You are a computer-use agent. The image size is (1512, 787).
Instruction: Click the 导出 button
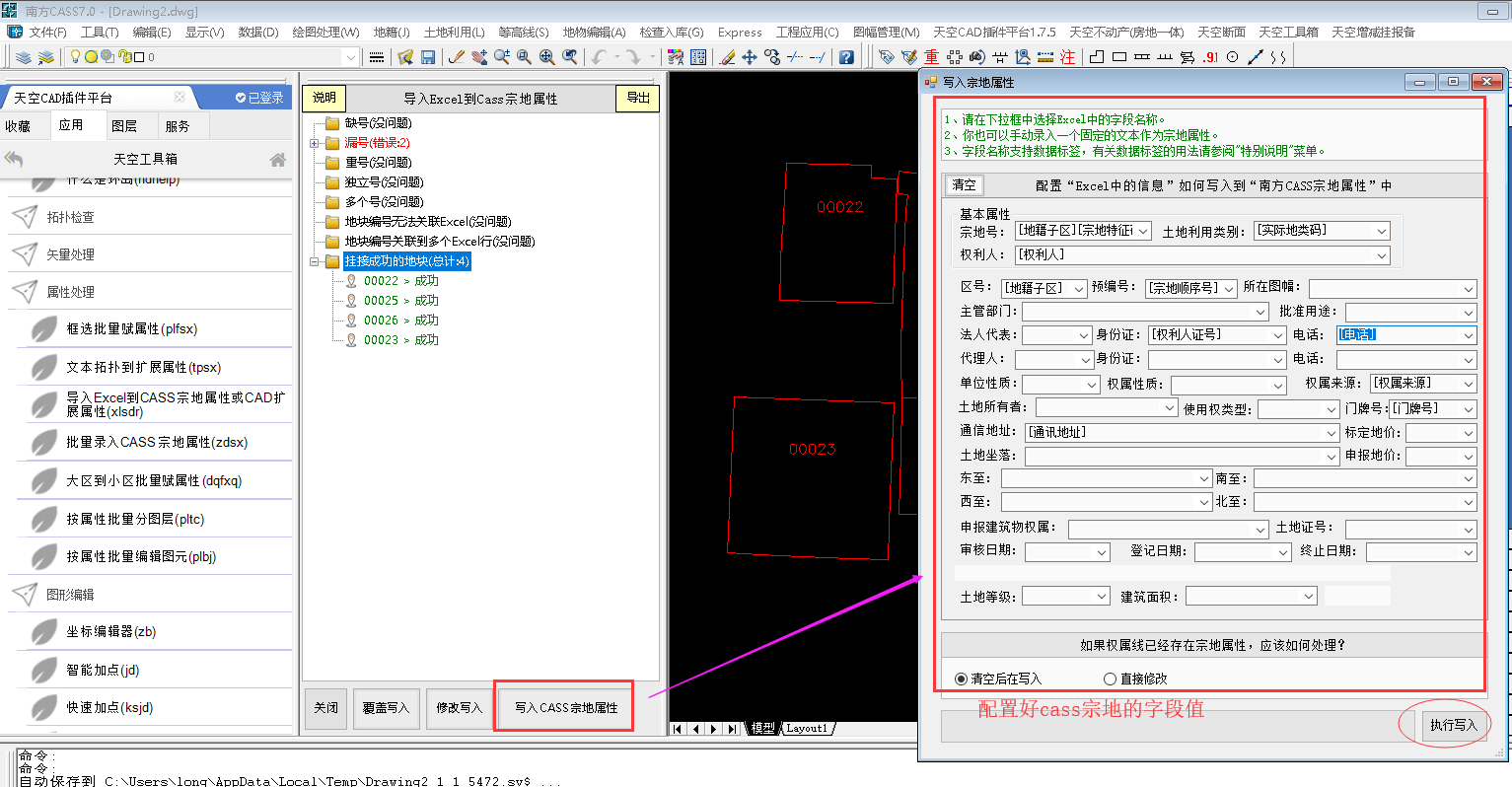click(638, 98)
